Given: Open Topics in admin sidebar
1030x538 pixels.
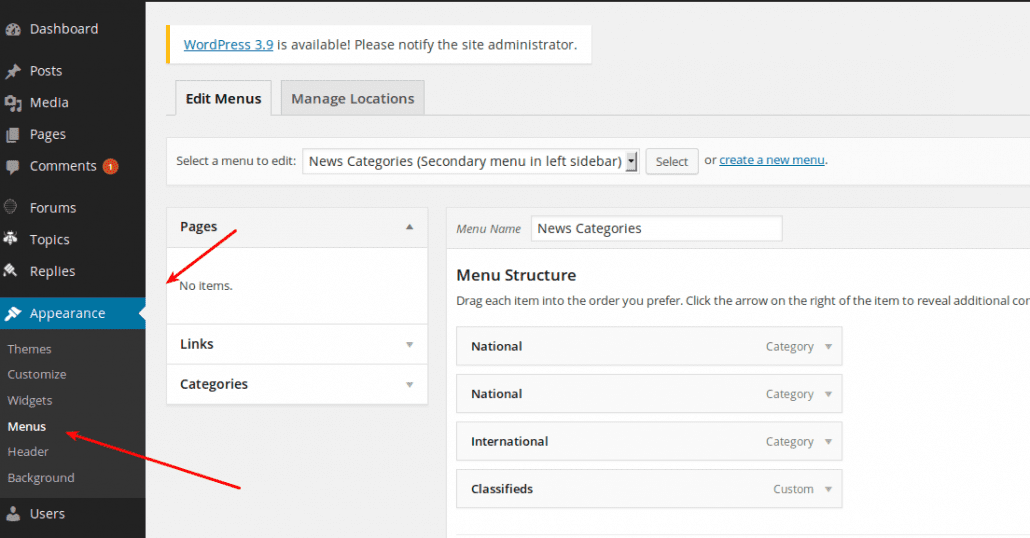Looking at the screenshot, I should 49,239.
